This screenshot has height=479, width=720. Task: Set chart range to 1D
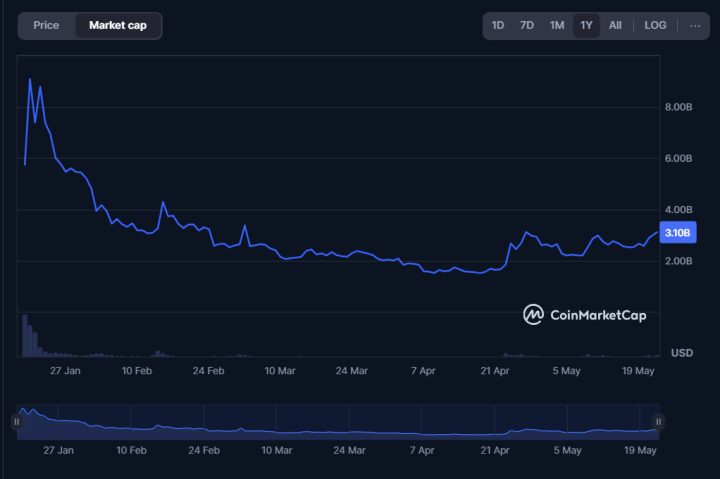coord(498,25)
